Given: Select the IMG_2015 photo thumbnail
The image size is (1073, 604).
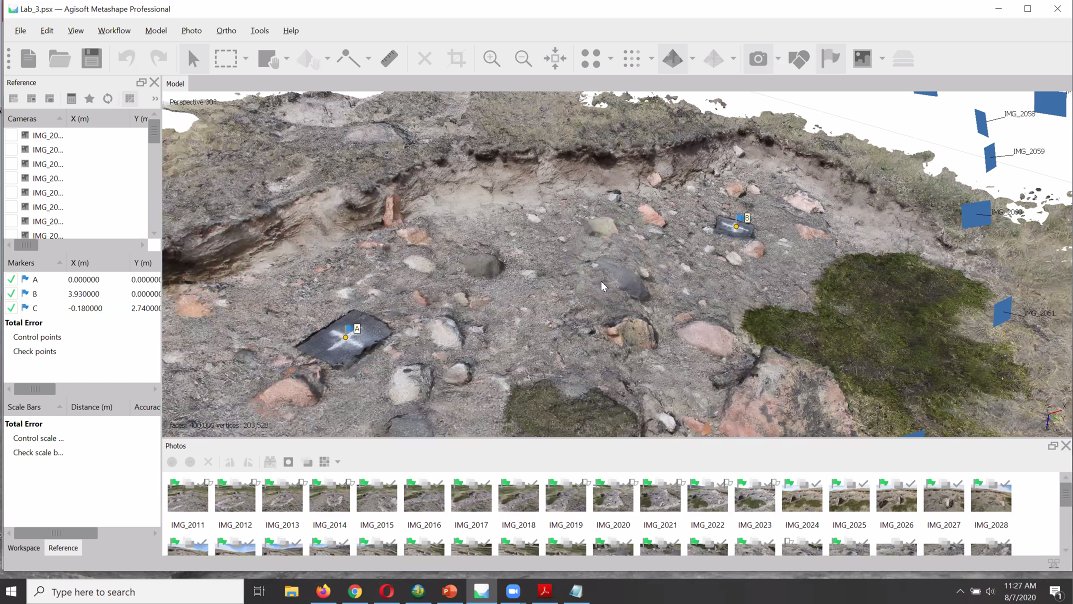Looking at the screenshot, I should (376, 495).
